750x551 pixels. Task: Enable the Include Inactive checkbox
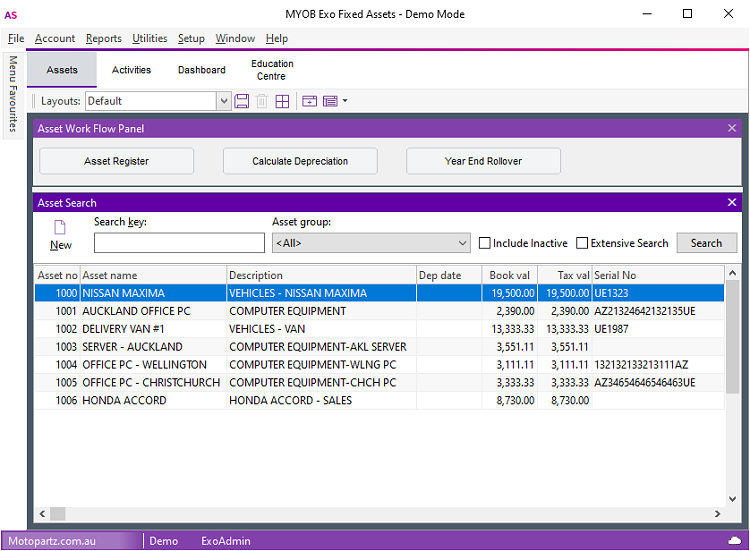pyautogui.click(x=485, y=243)
